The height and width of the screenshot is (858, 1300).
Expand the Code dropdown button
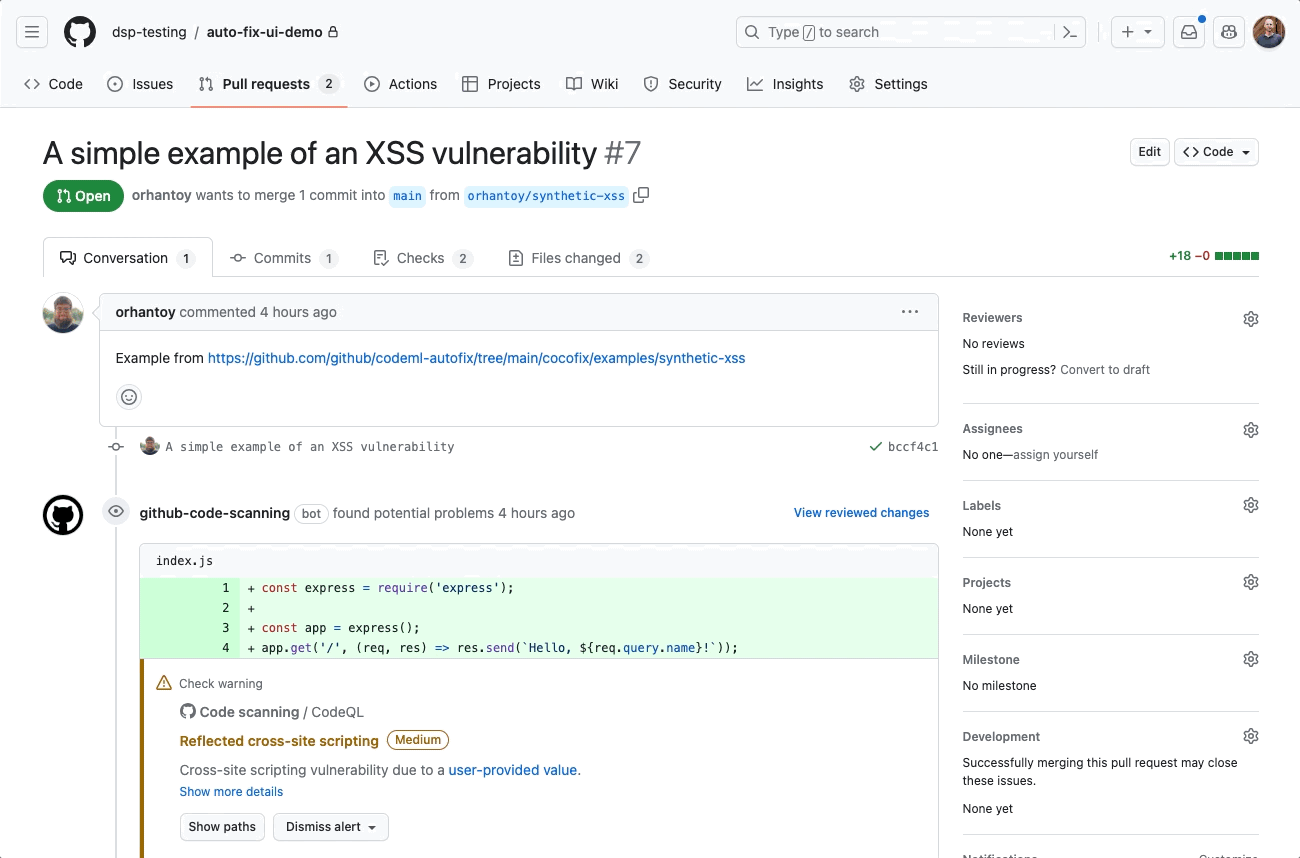1216,152
